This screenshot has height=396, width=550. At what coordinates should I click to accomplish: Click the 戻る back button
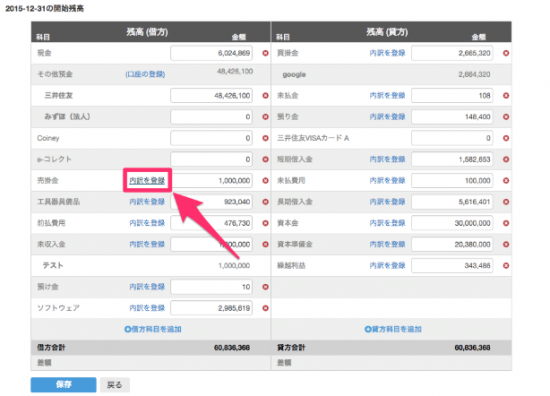click(x=115, y=385)
